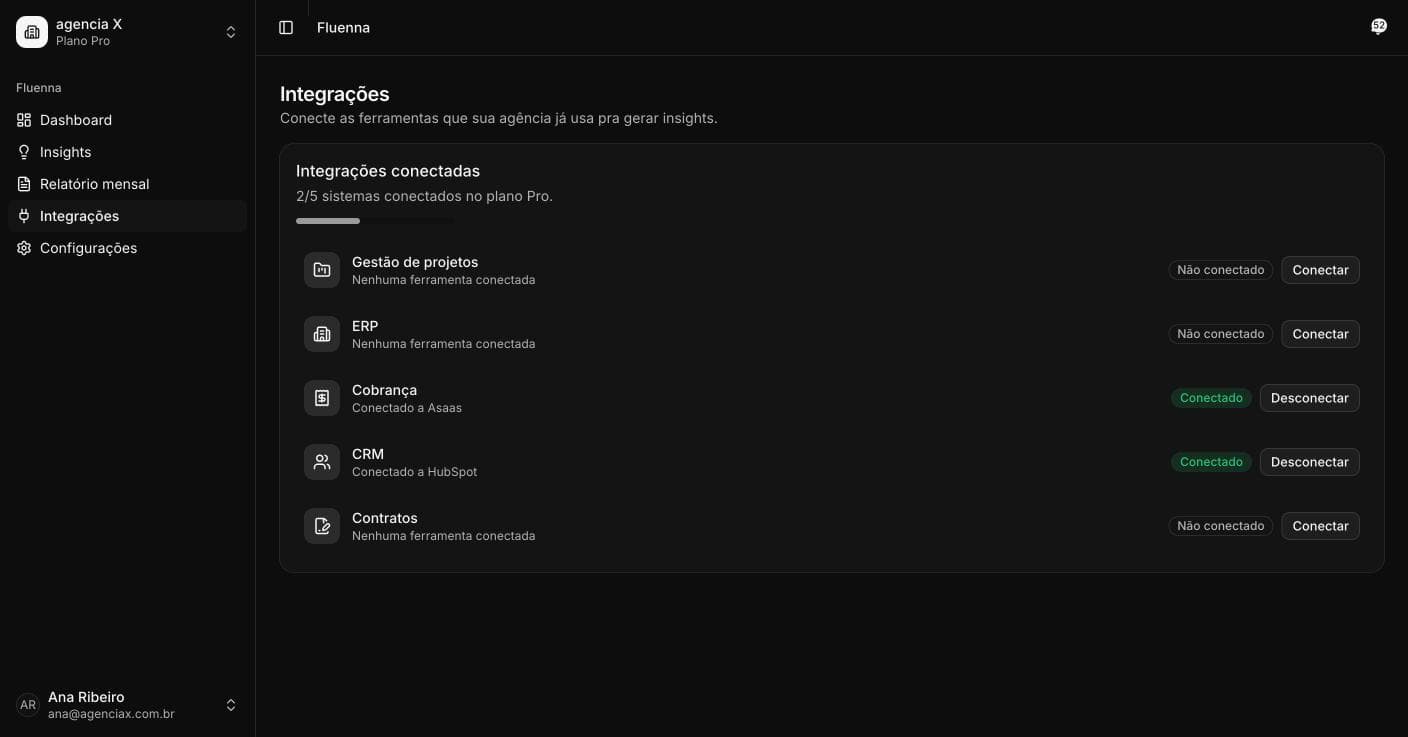Viewport: 1408px width, 737px height.
Task: Connect the ERP integration
Action: pos(1320,334)
